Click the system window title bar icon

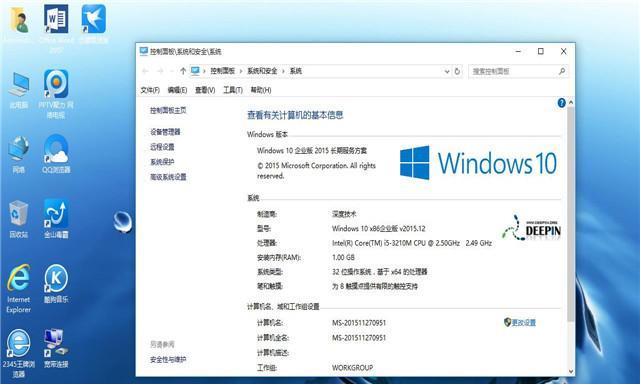tap(144, 51)
